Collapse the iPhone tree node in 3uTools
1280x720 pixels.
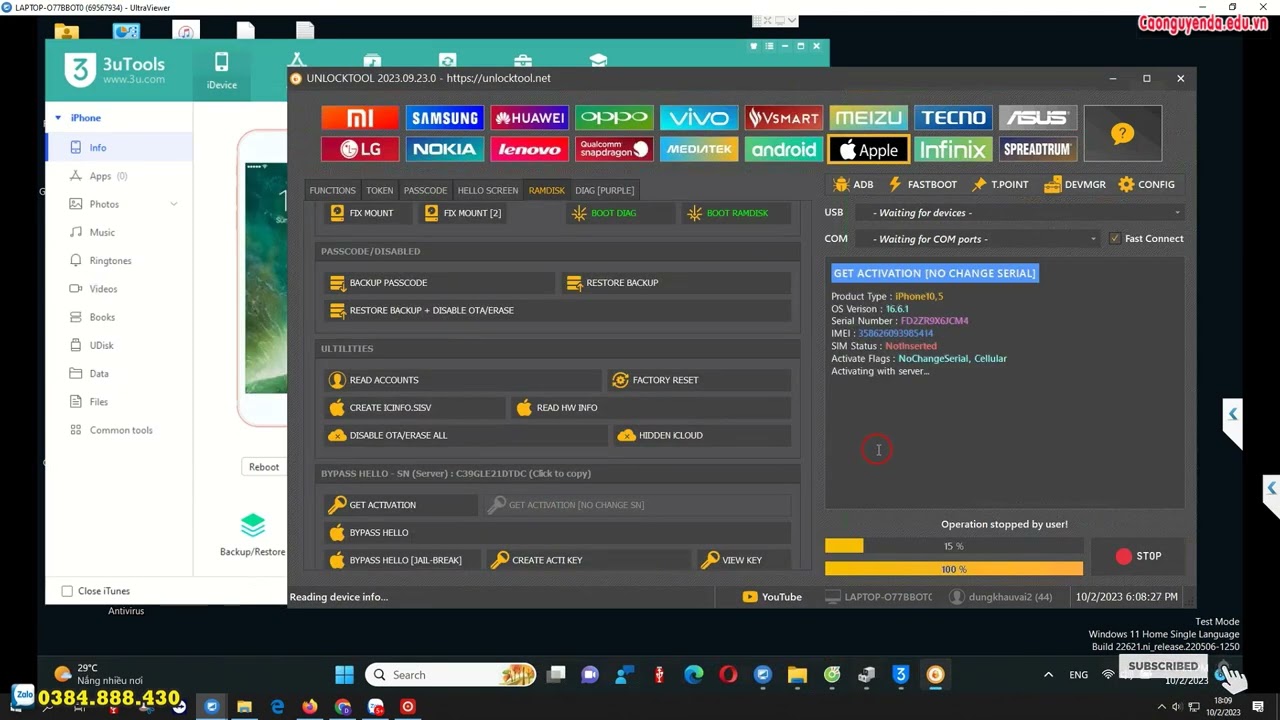(58, 118)
